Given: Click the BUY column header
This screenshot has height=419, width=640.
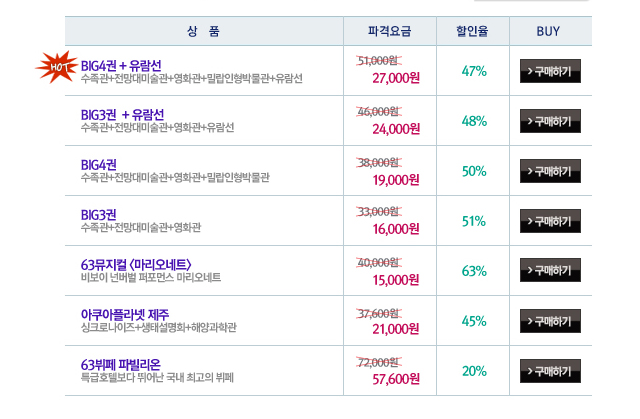Looking at the screenshot, I should click(x=548, y=30).
